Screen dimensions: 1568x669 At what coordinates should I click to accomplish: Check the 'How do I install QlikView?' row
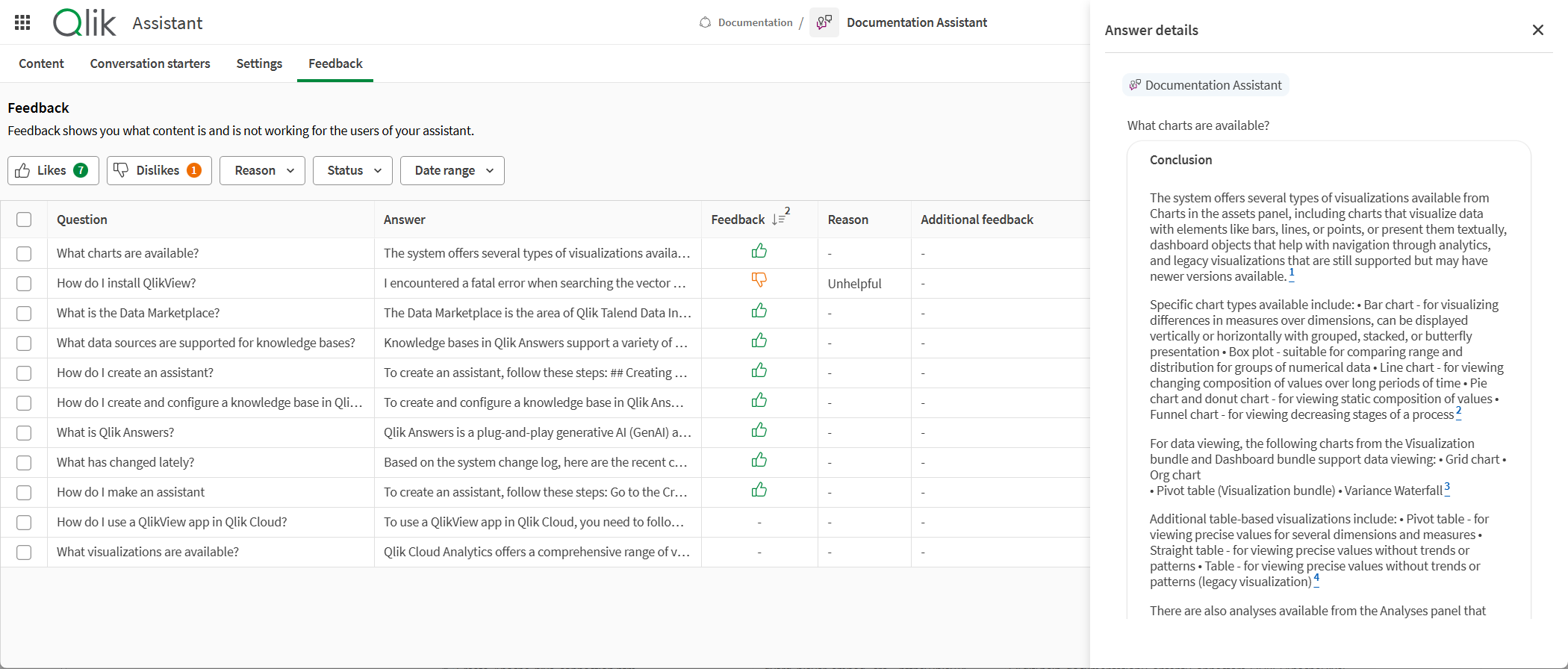point(24,284)
